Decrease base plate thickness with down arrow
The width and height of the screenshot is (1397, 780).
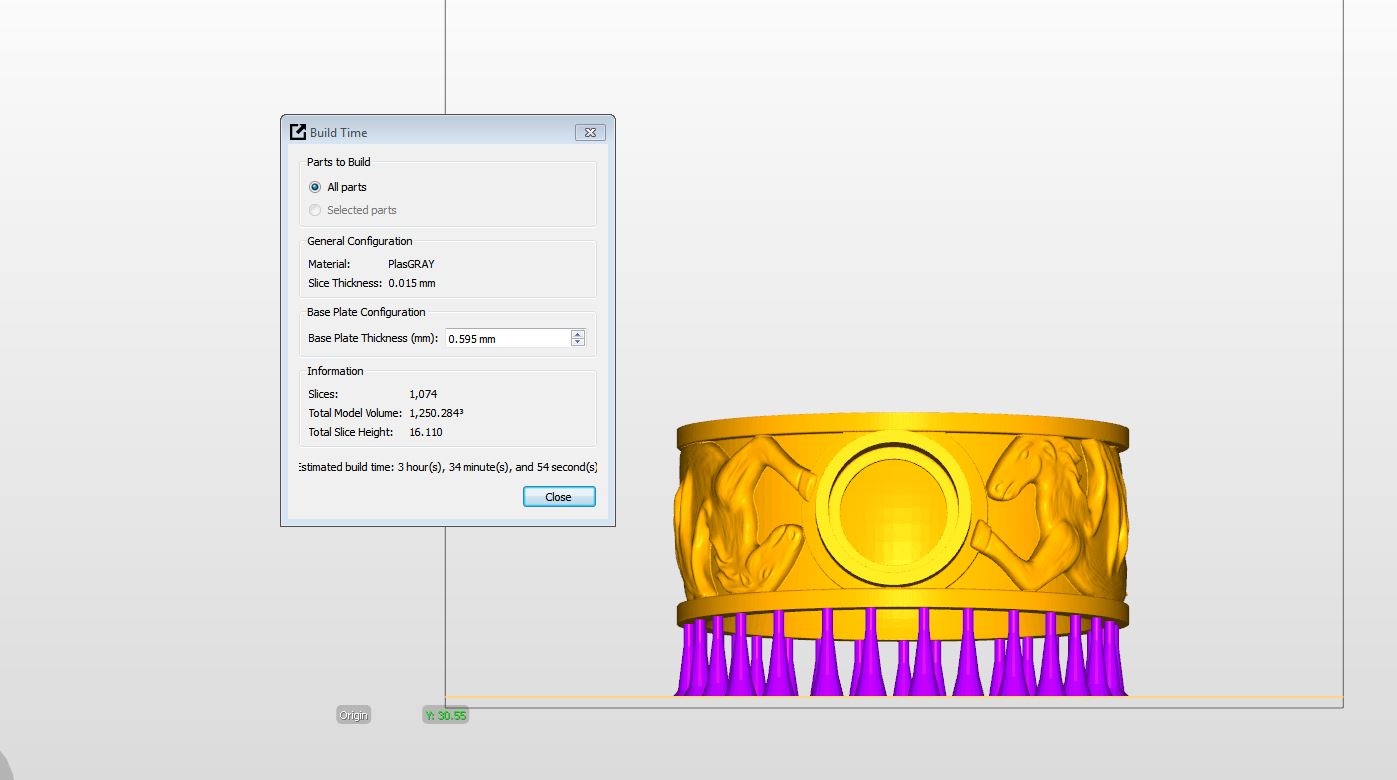[x=578, y=343]
